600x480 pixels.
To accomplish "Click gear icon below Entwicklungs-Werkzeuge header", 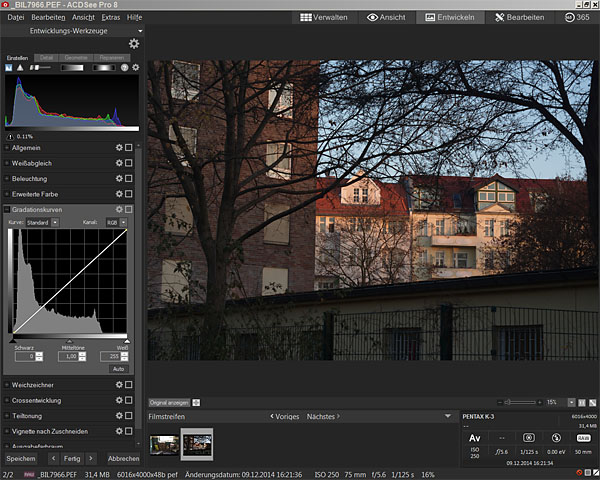I will 134,44.
